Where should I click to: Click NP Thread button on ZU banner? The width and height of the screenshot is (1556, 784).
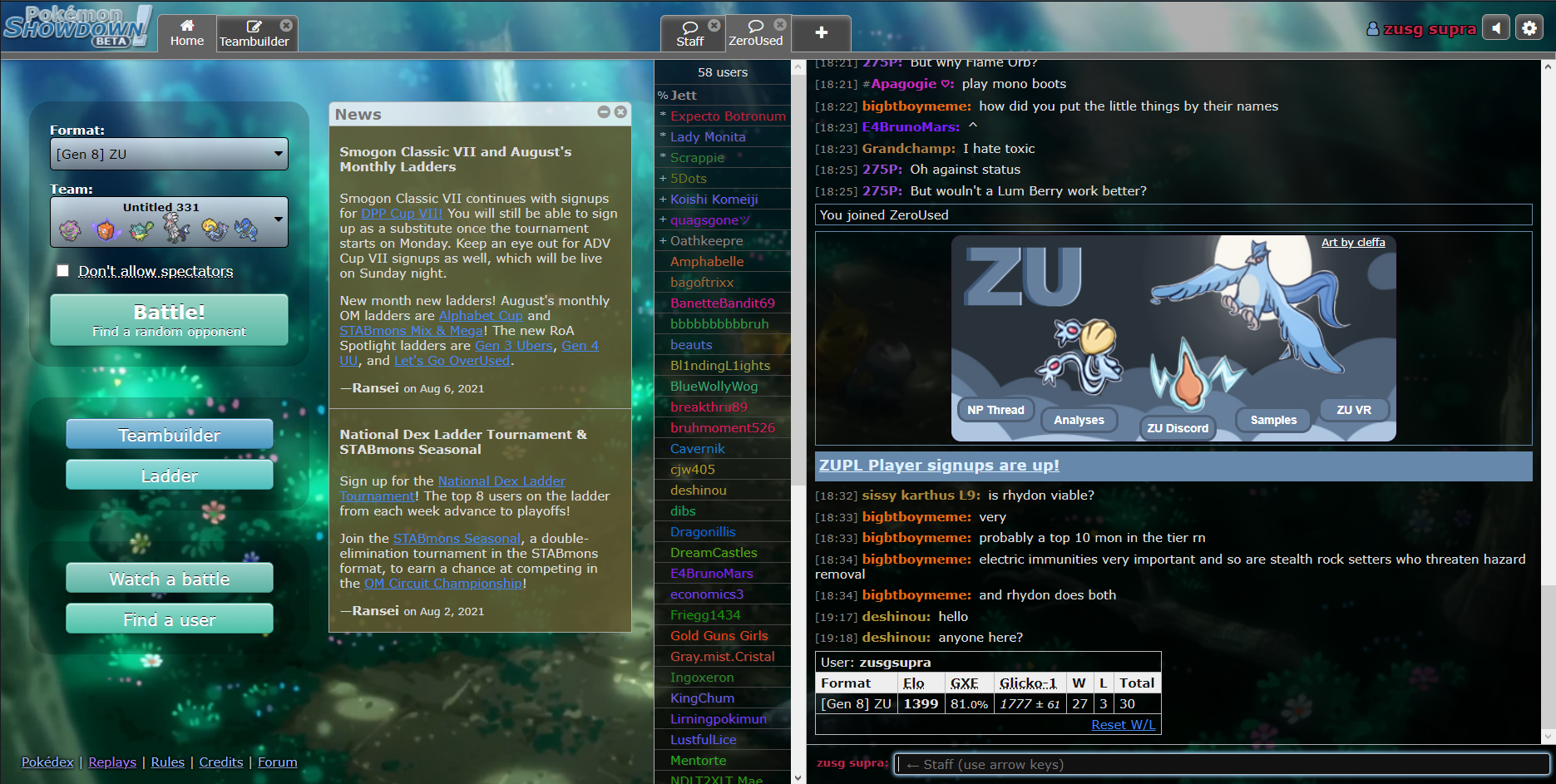[x=995, y=410]
